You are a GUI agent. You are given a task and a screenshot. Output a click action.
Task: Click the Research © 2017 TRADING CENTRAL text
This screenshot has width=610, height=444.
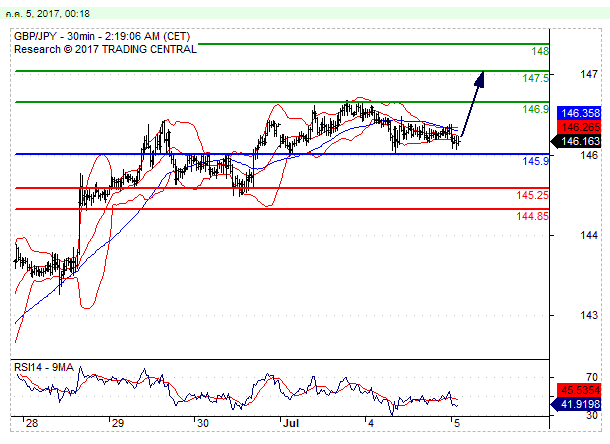105,49
